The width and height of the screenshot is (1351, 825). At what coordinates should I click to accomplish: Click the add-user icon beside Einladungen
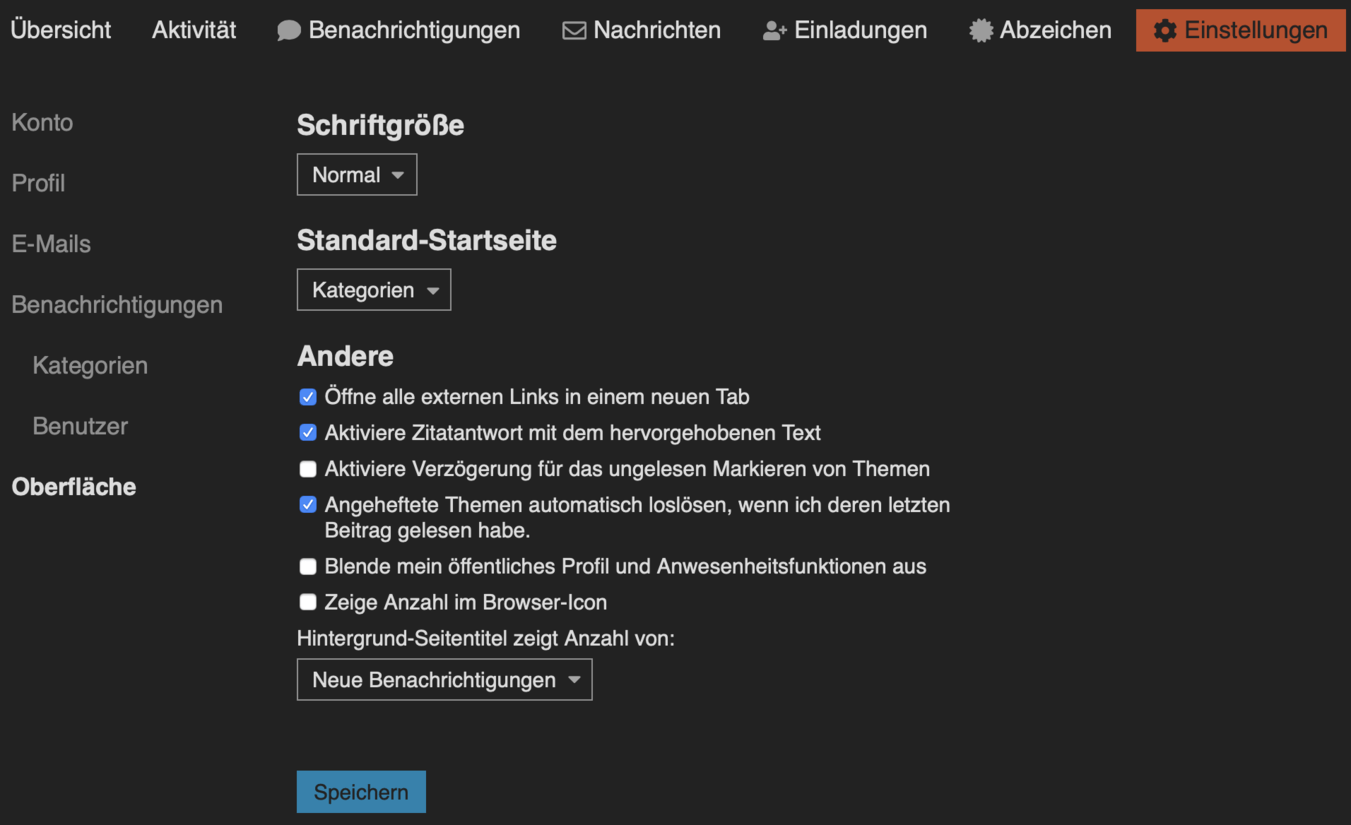pos(775,31)
